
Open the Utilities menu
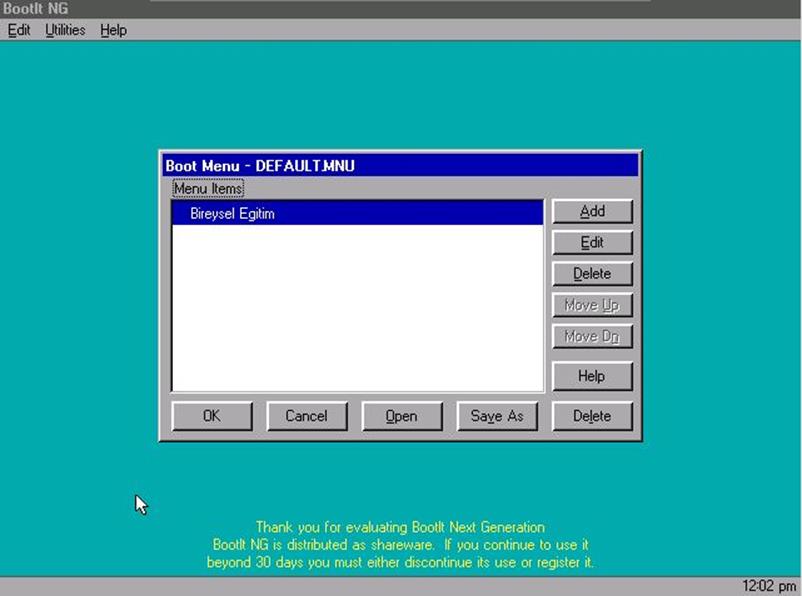click(65, 30)
